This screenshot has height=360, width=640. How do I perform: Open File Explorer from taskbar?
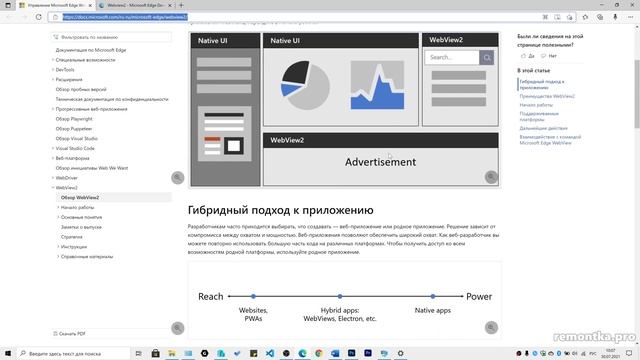(172, 353)
